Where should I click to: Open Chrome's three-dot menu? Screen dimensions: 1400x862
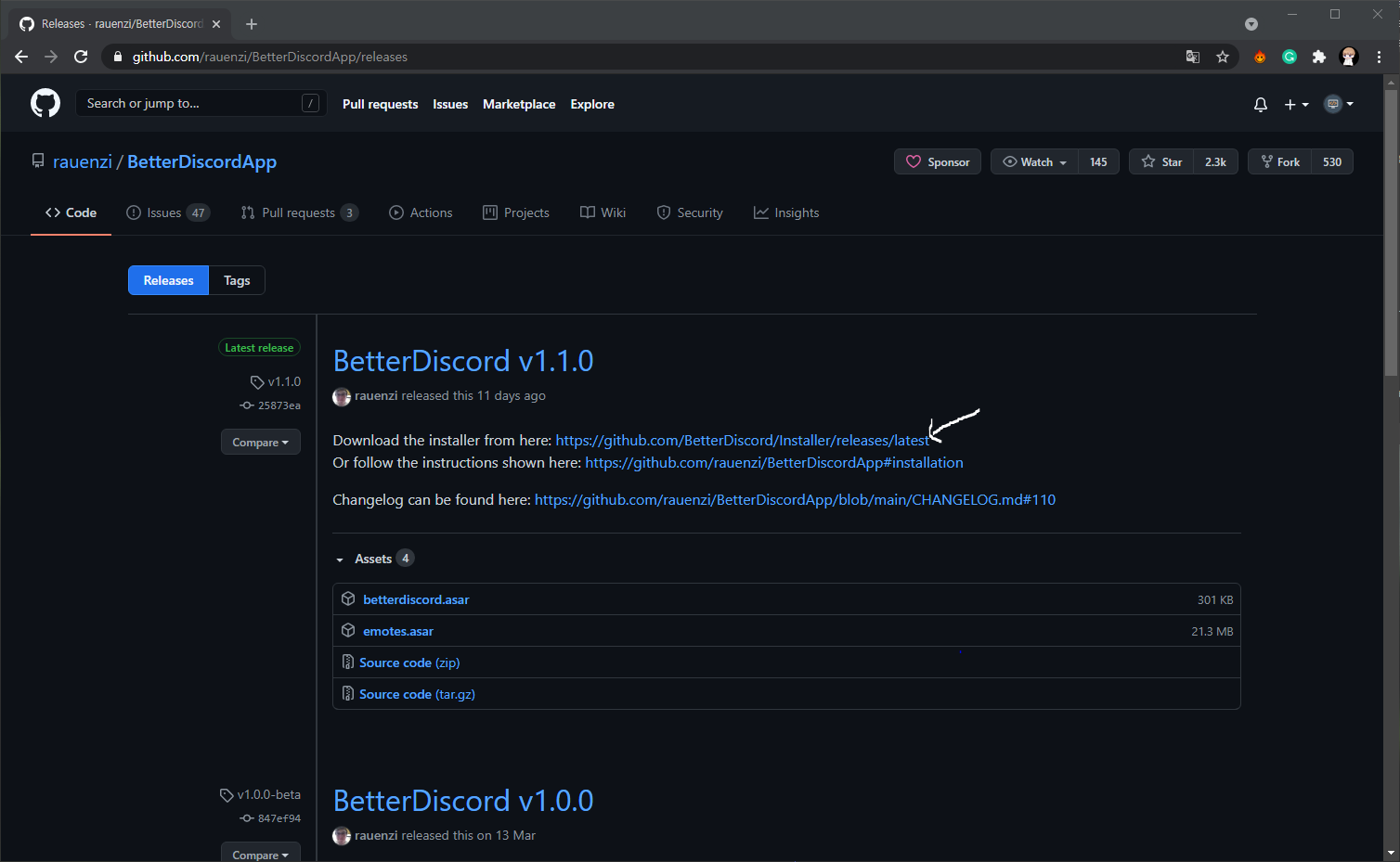tap(1379, 57)
